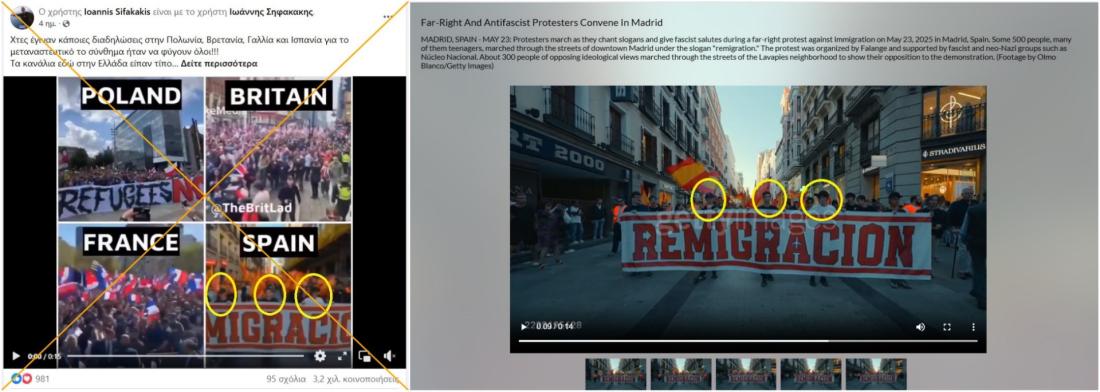The height and width of the screenshot is (392, 1100).
Task: Open the post options three-dot menu
Action: [388, 16]
